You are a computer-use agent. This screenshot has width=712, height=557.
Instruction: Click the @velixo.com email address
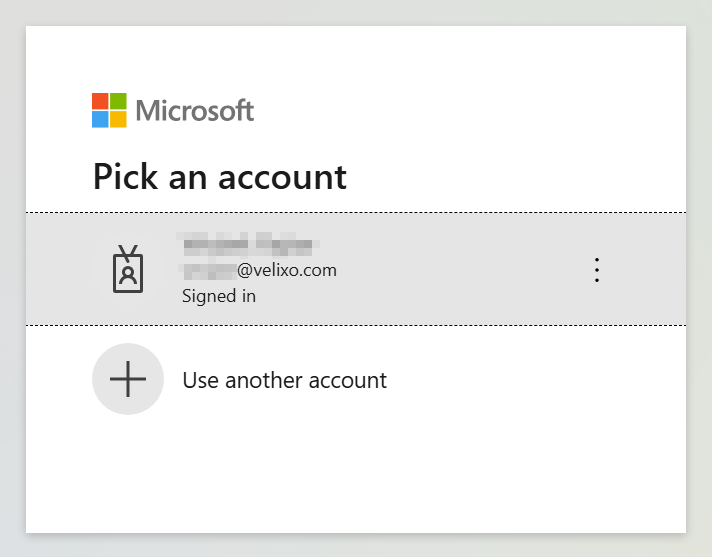[x=286, y=270]
